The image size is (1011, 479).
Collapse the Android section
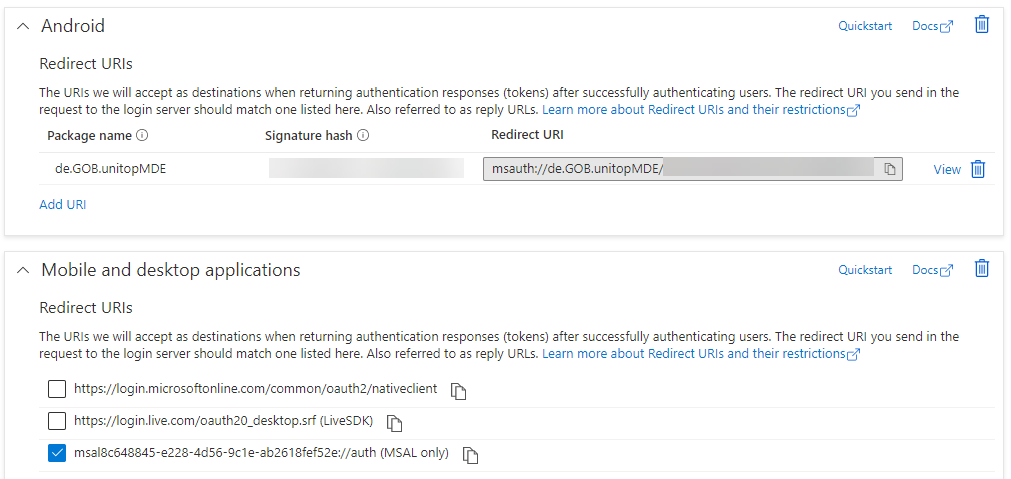click(x=24, y=26)
